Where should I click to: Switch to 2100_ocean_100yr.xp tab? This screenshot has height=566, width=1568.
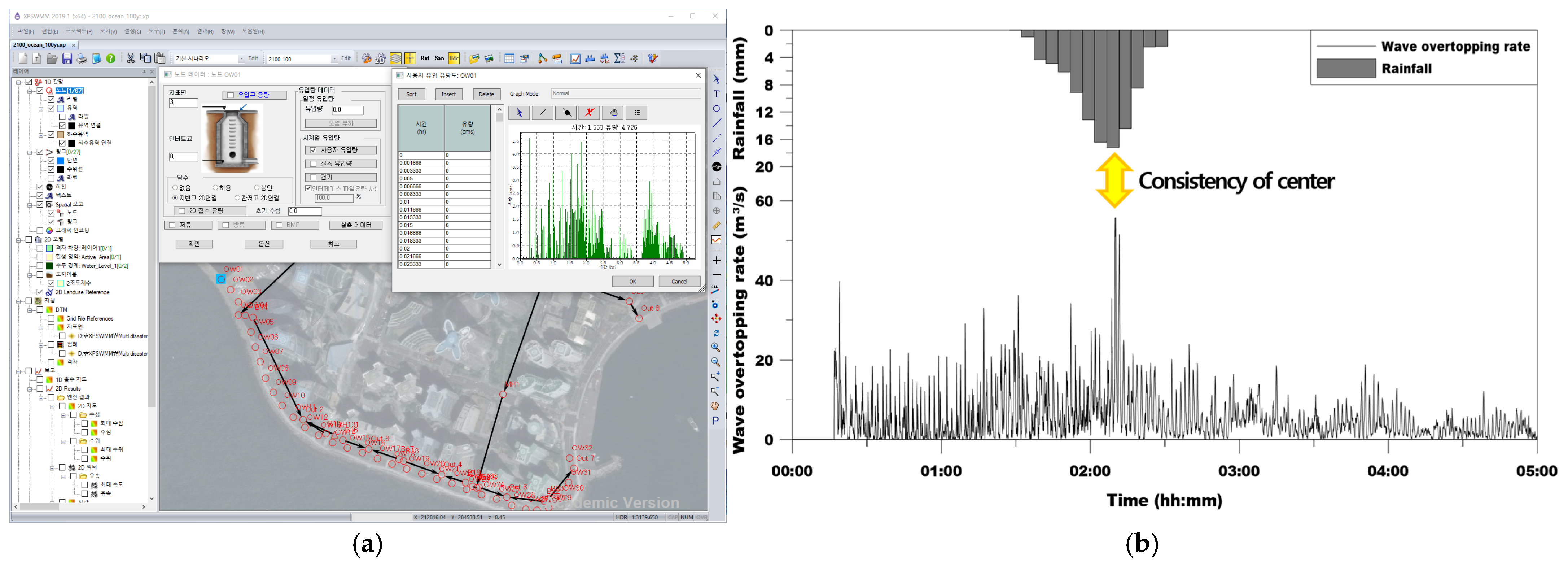40,44
